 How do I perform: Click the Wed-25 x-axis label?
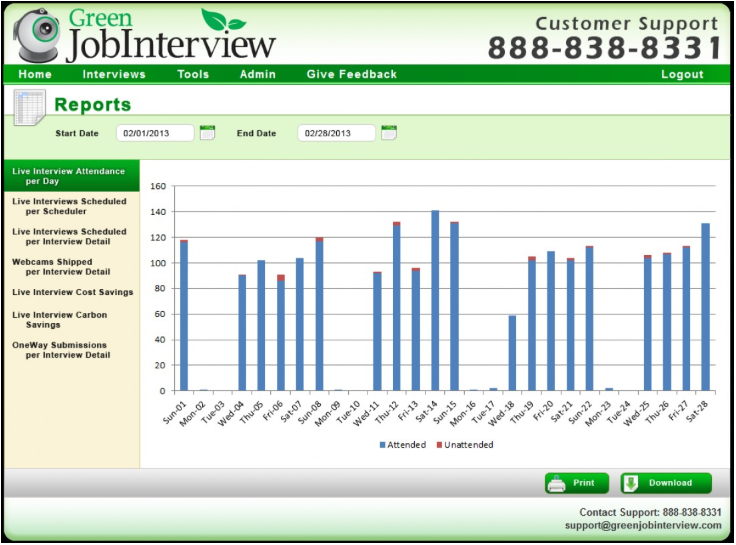pyautogui.click(x=636, y=414)
